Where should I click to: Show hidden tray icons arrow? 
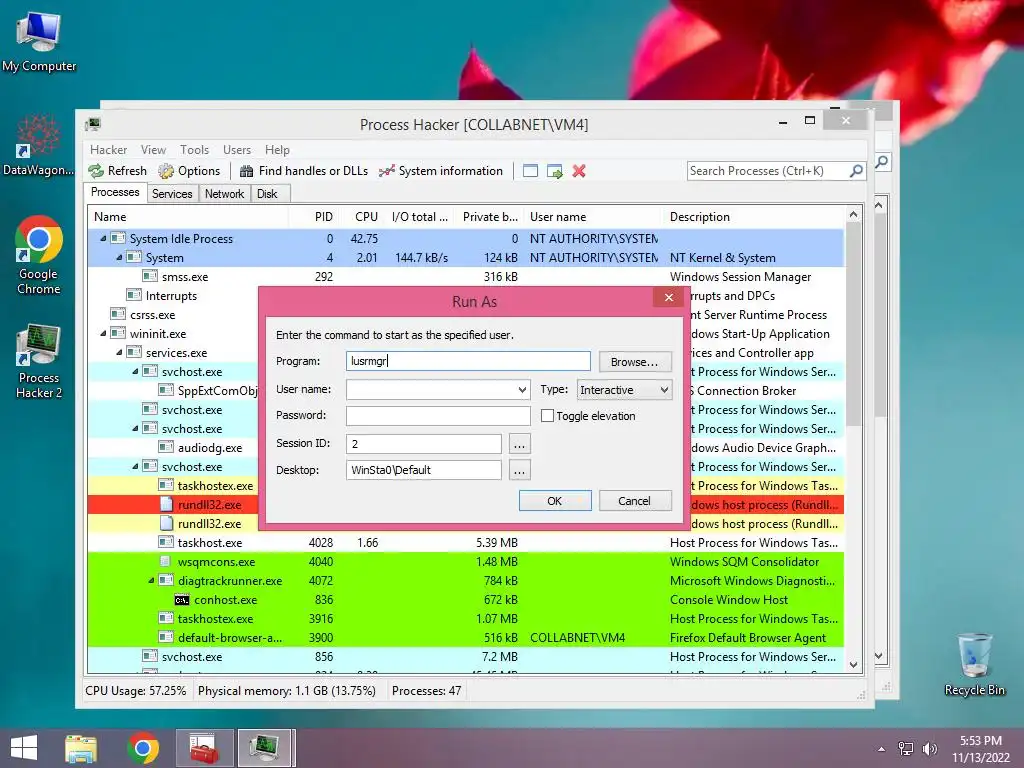coord(882,749)
